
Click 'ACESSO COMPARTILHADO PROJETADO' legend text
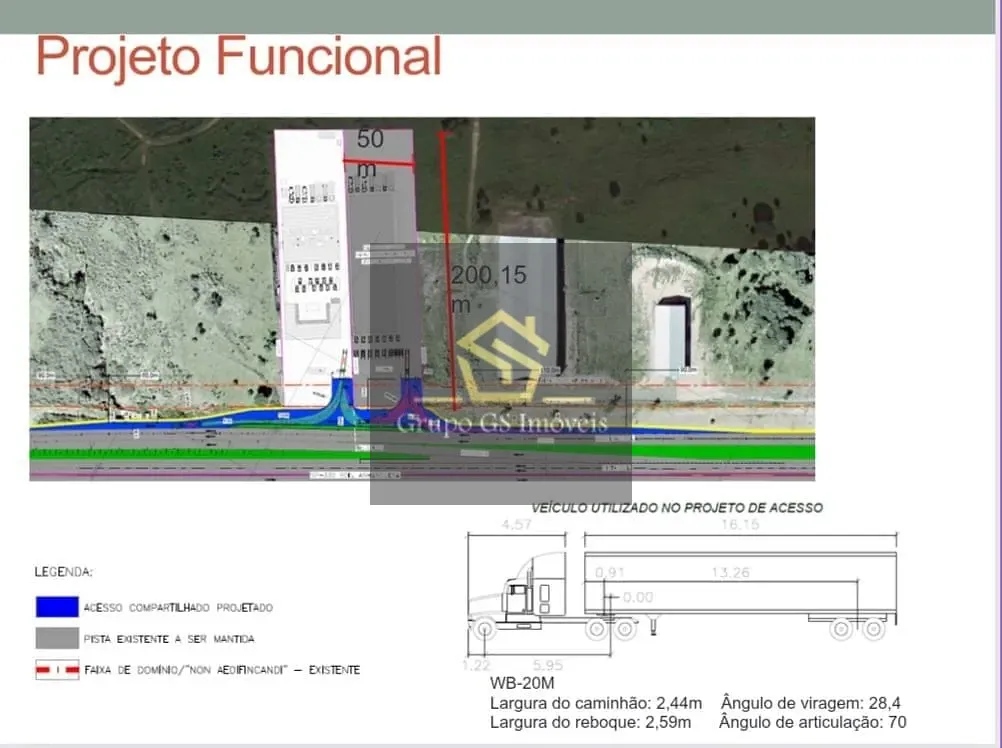[178, 607]
